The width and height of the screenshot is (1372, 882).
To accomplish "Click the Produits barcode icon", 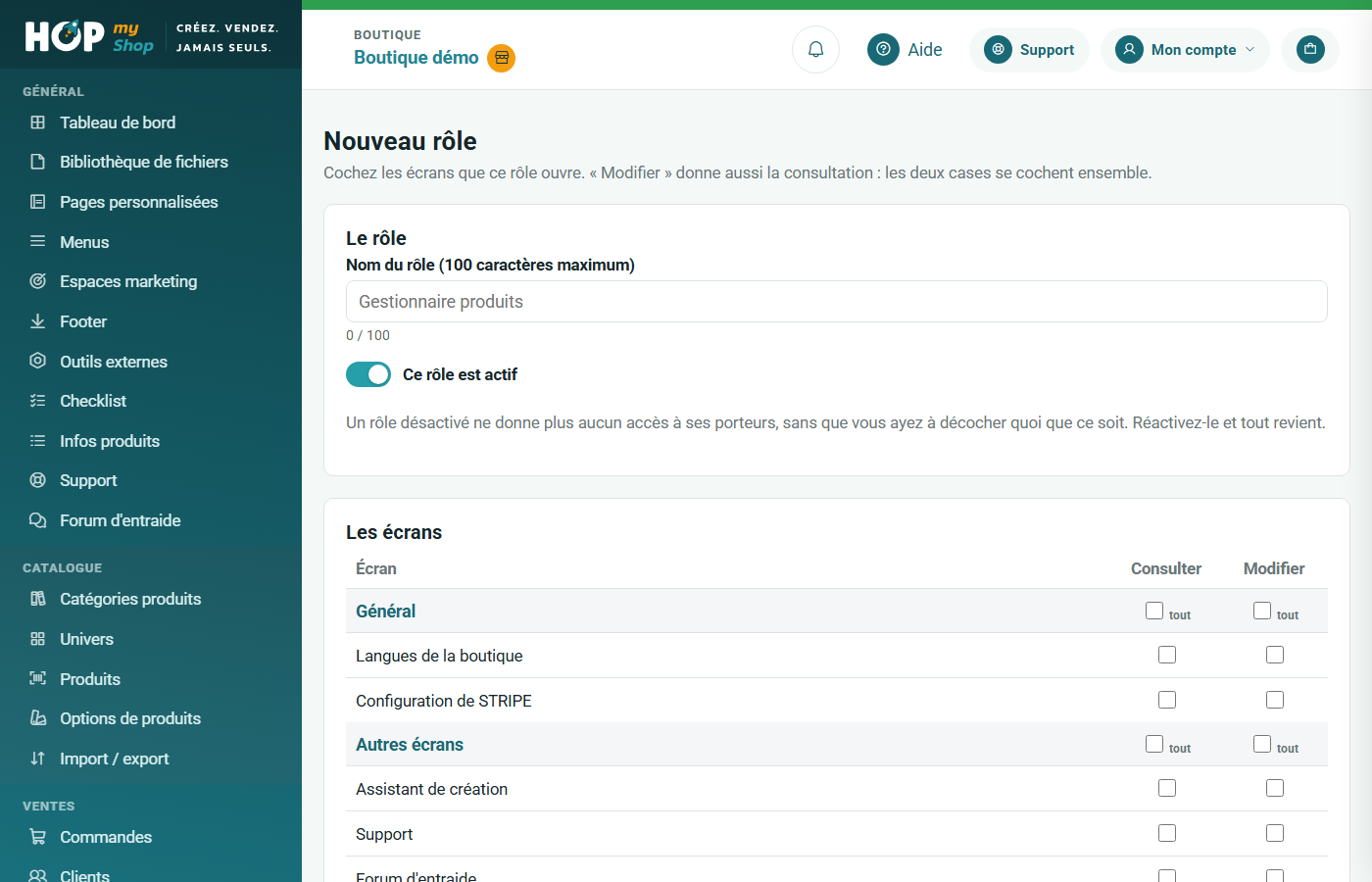I will coord(38,678).
